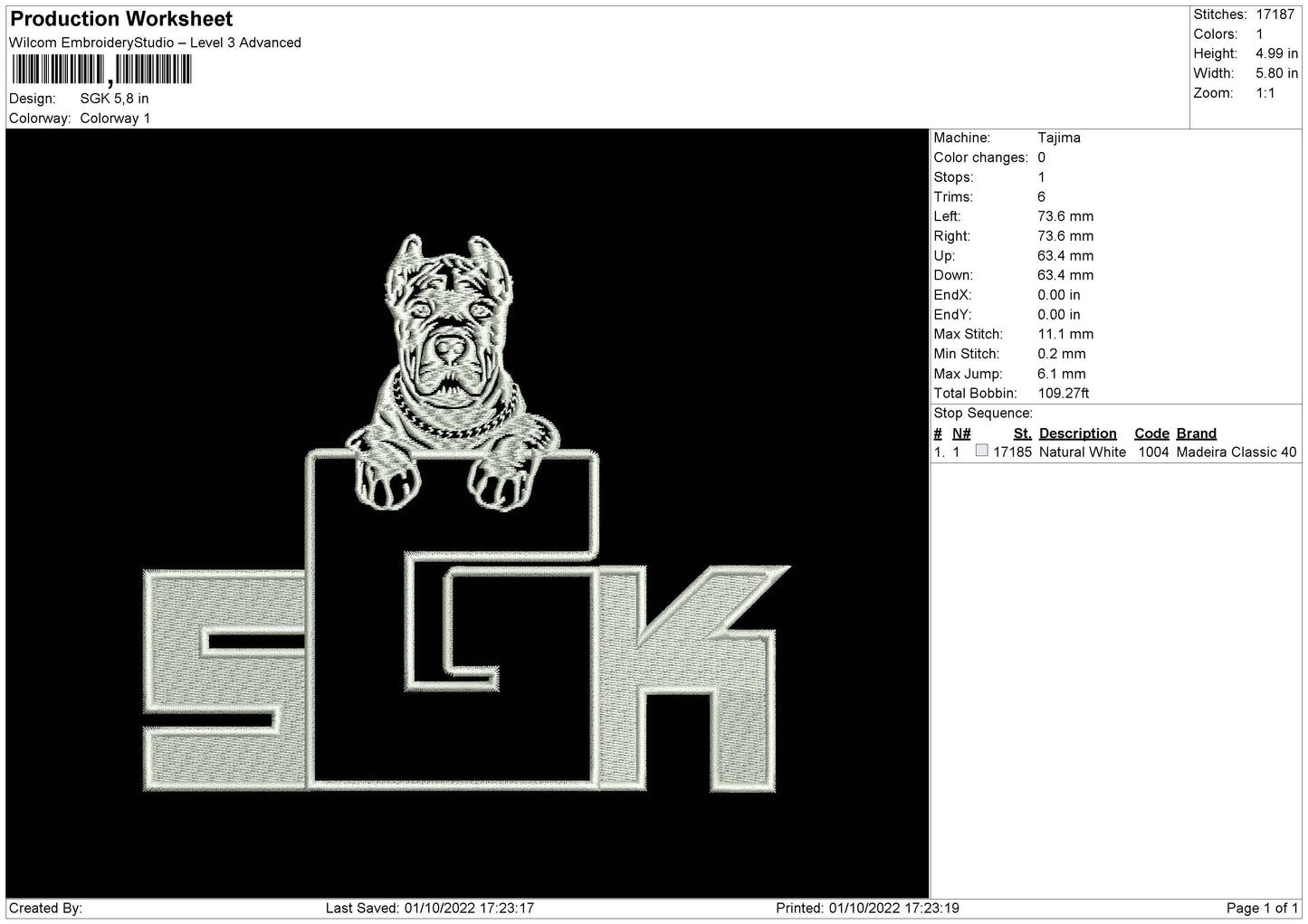The image size is (1308, 924).
Task: Click the 'Stops:' label
Action: (953, 177)
